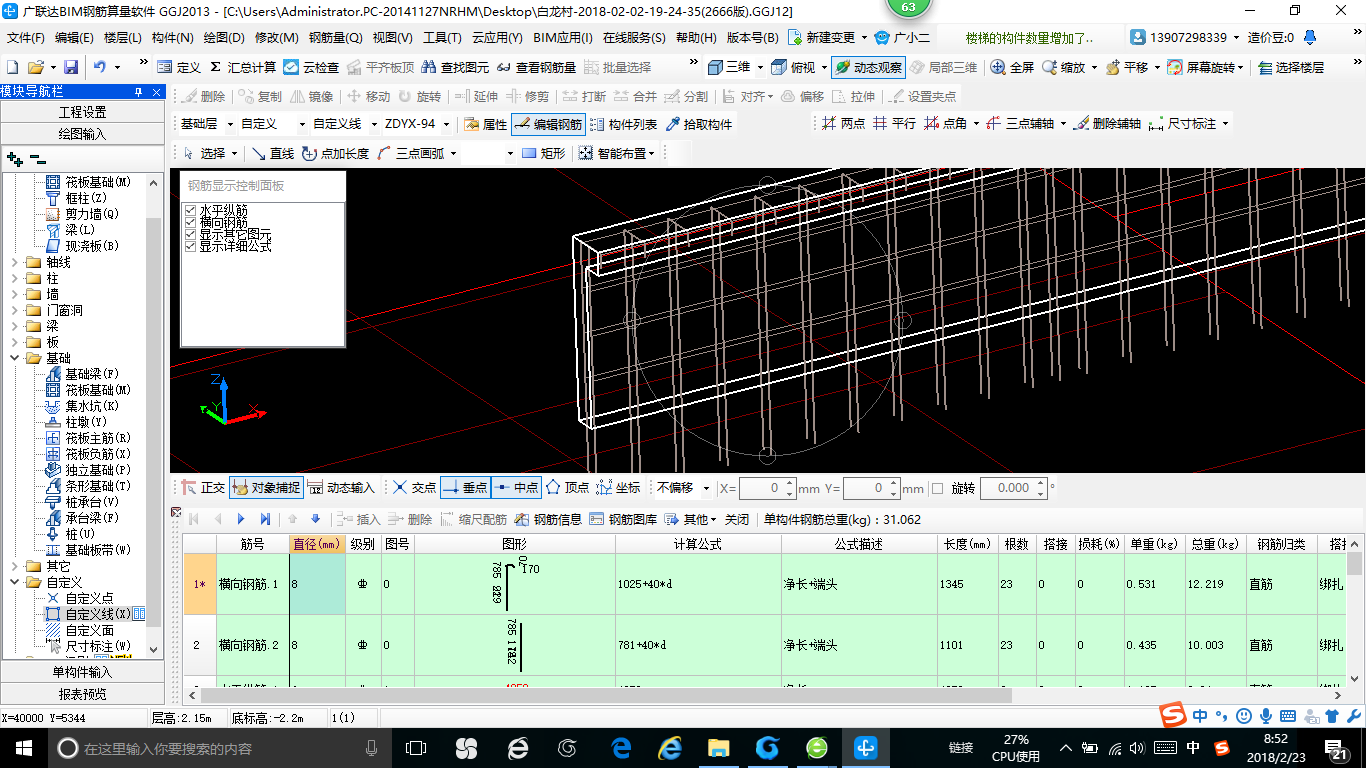This screenshot has height=768, width=1366.
Task: Click 选择楼层 select floor
Action: point(1291,67)
